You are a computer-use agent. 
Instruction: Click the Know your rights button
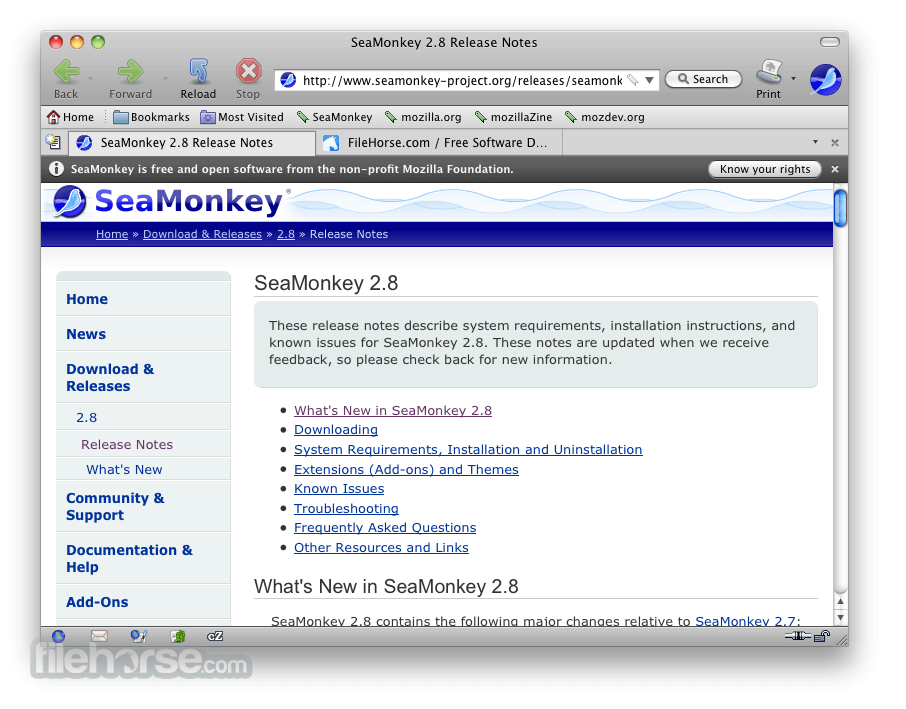click(x=765, y=169)
